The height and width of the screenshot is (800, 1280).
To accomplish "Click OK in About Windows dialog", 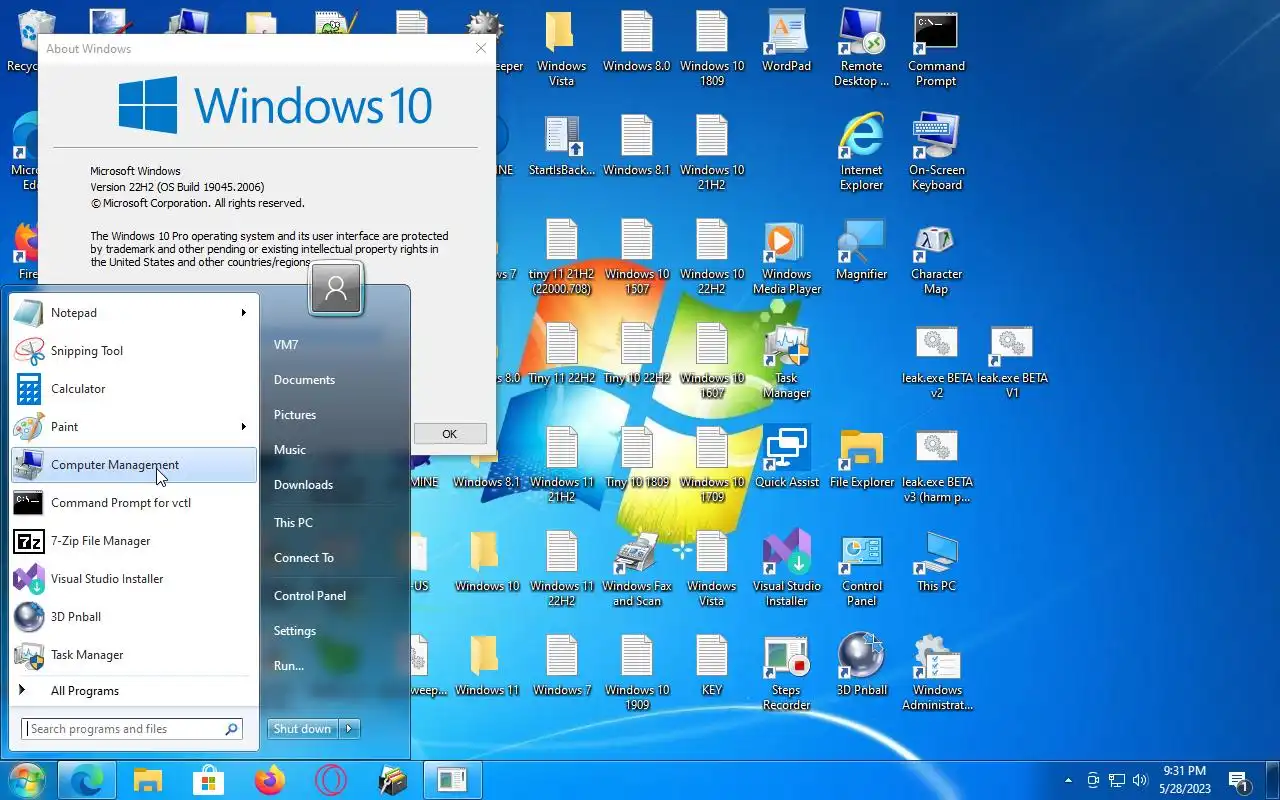I will [450, 434].
